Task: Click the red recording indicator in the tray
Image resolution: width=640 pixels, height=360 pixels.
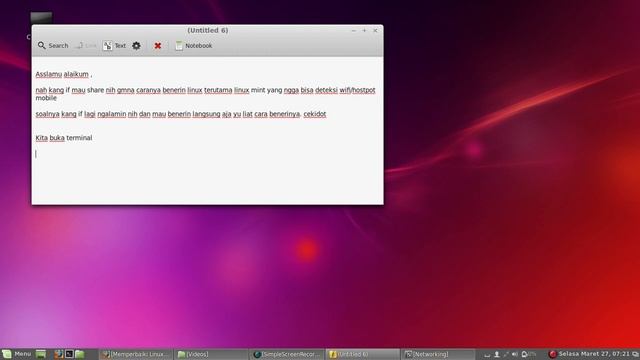Action: [553, 354]
